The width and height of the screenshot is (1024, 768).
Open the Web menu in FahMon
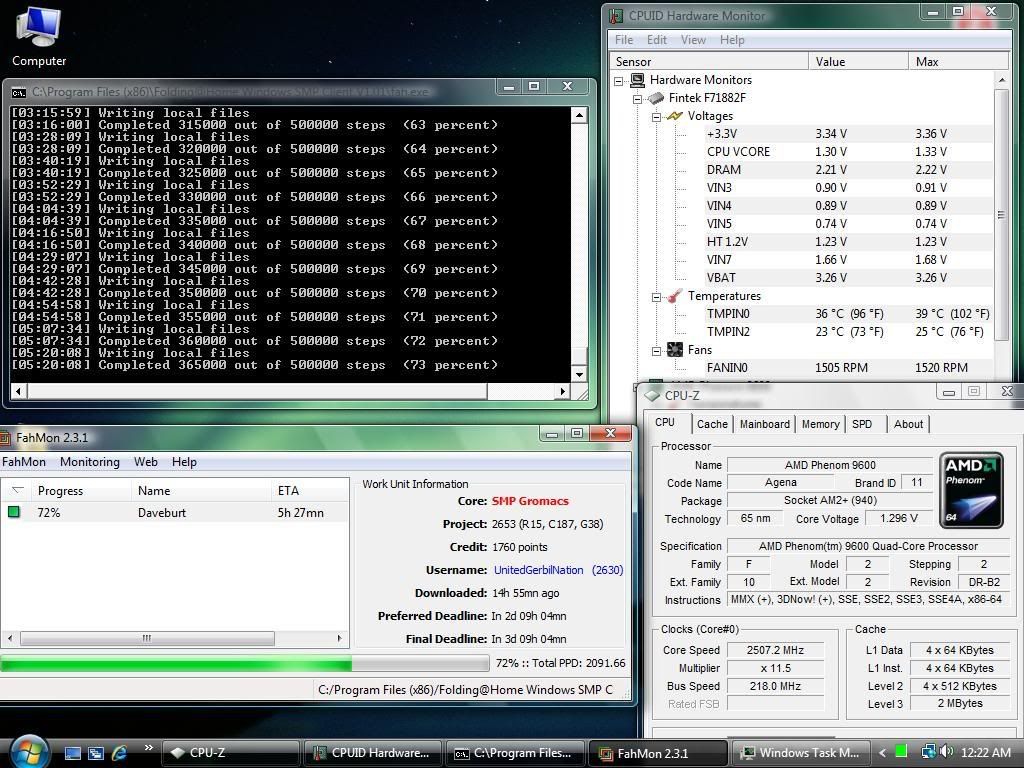pos(146,462)
